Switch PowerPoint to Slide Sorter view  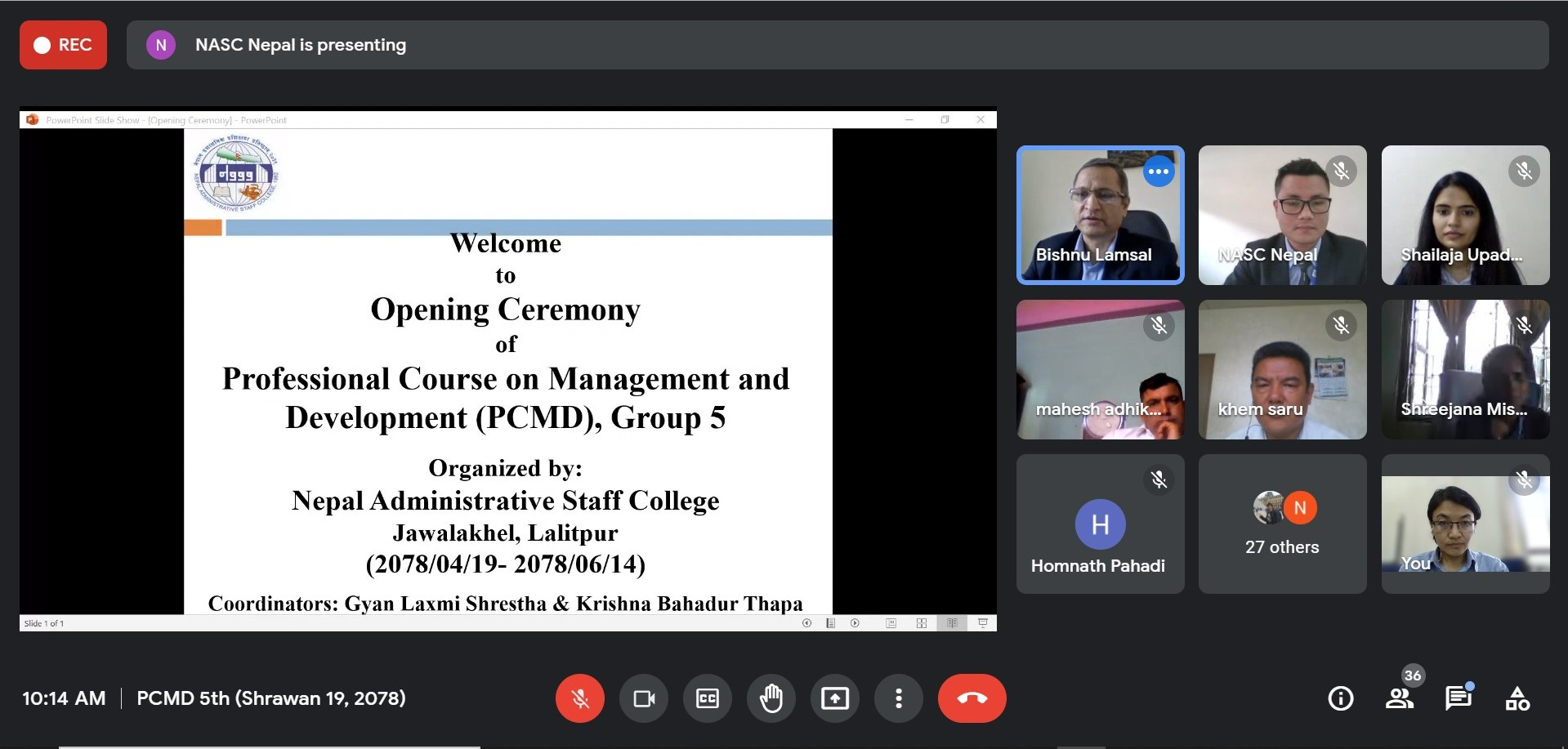(x=921, y=623)
